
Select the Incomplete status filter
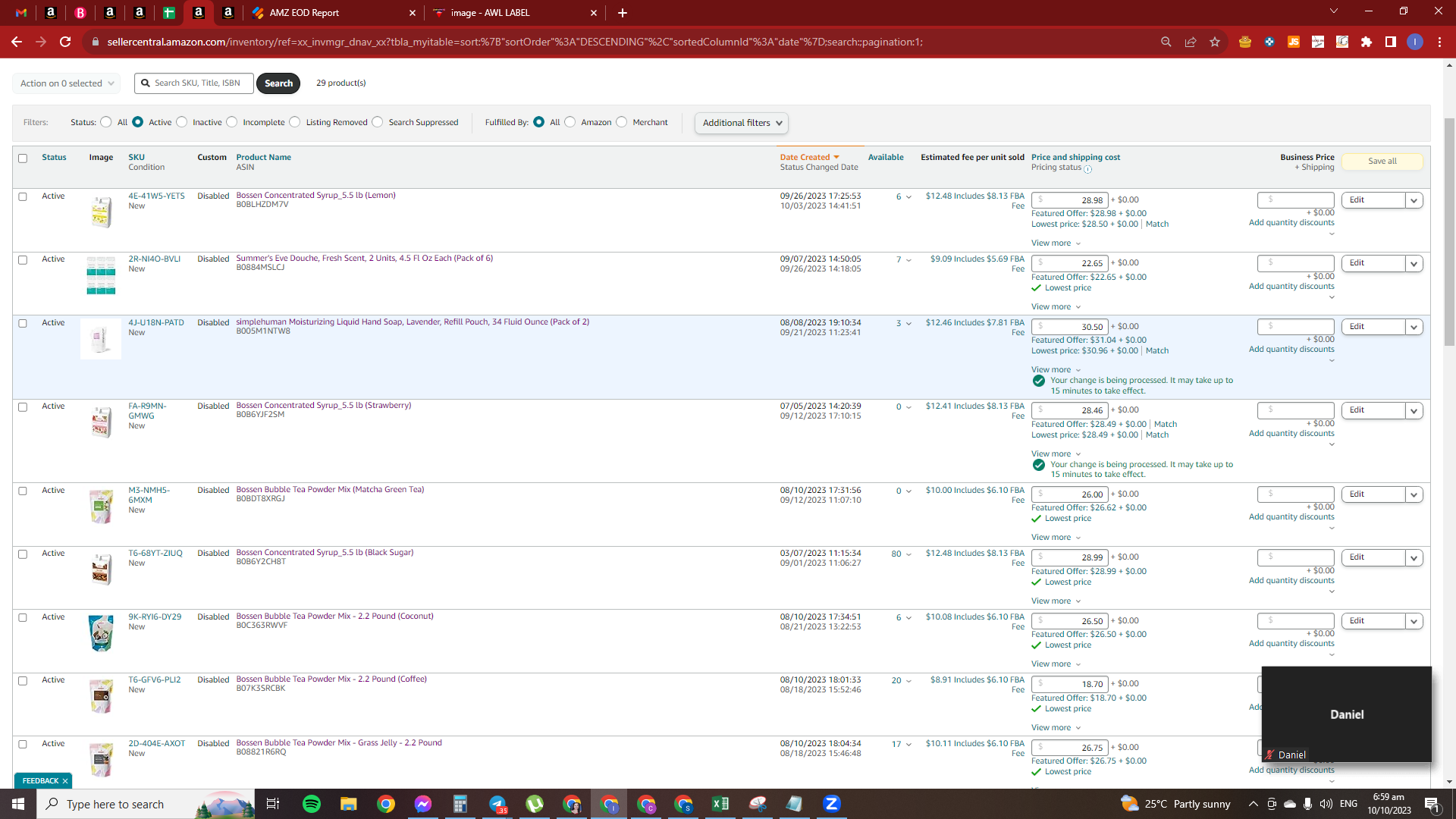[x=232, y=122]
